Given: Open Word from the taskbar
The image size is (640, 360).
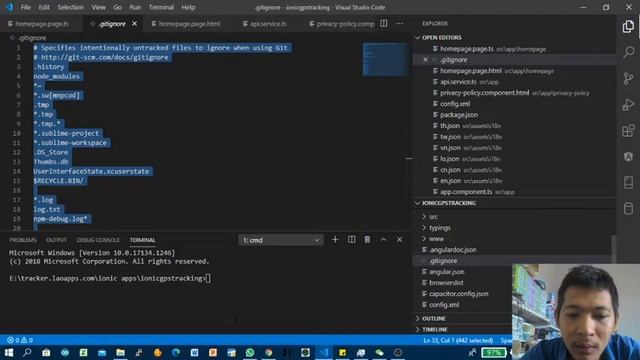Looking at the screenshot, I should (194, 352).
